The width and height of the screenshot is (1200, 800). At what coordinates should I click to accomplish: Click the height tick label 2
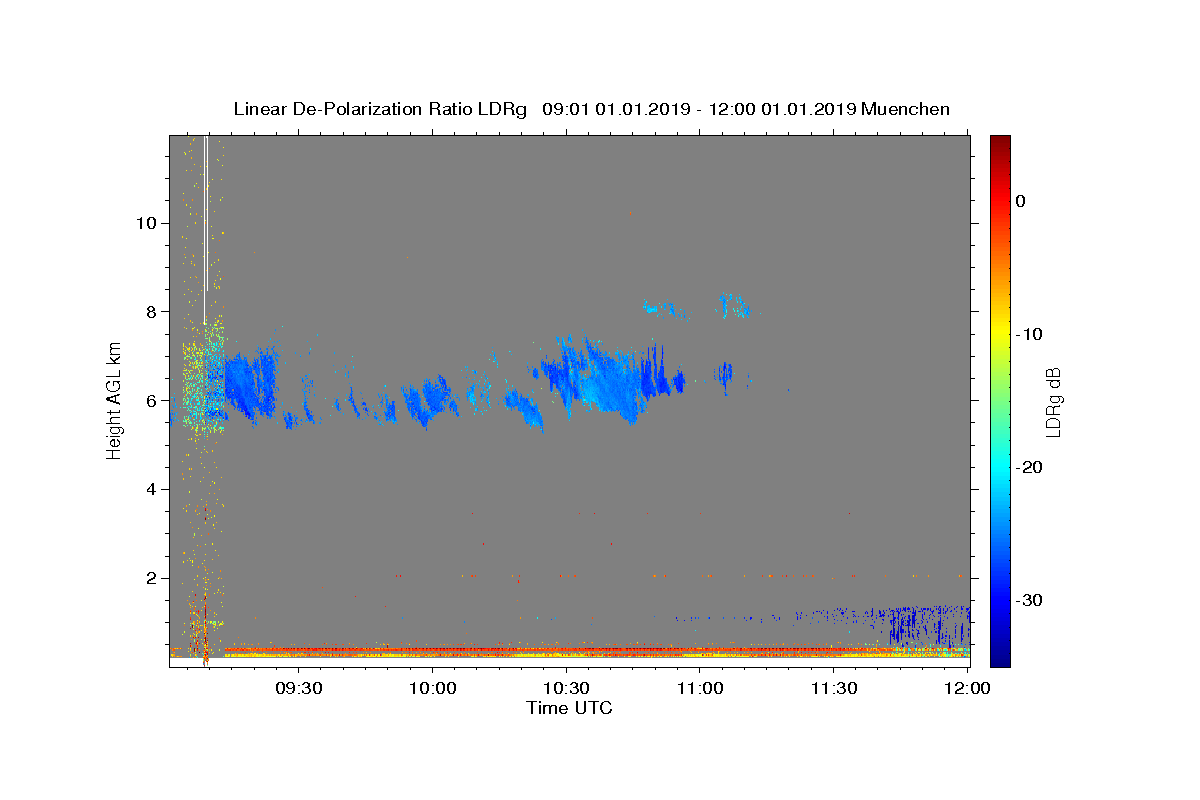point(149,578)
